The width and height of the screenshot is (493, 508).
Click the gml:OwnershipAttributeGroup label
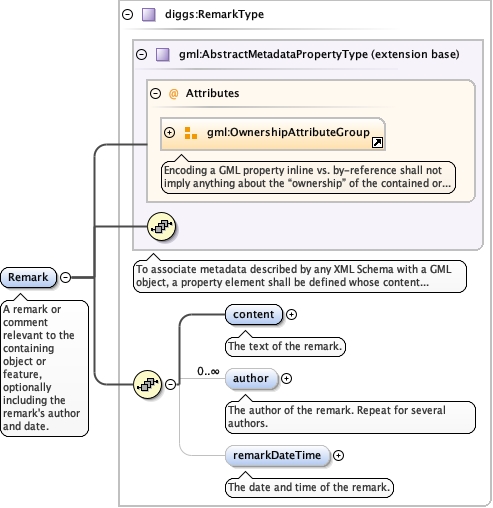click(x=288, y=132)
